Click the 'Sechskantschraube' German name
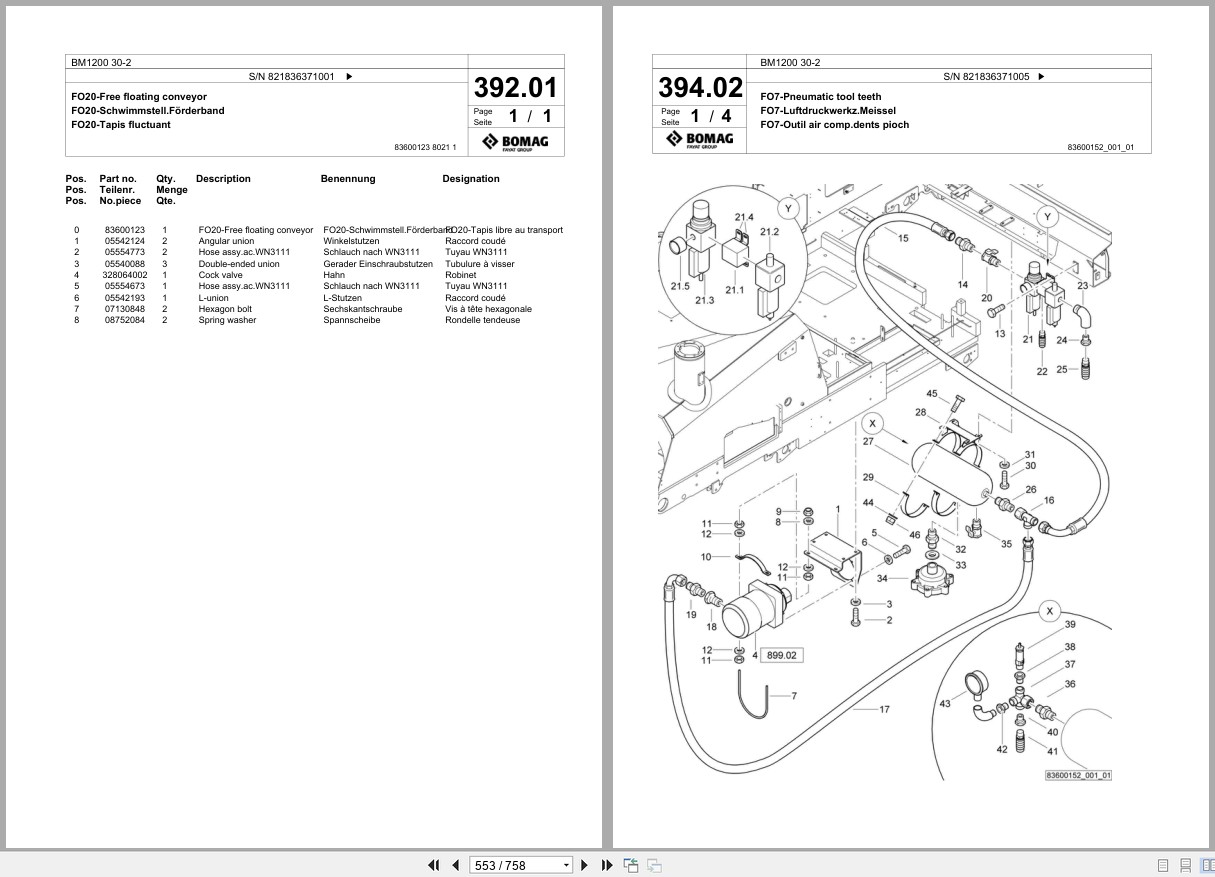Viewport: 1215px width, 877px height. [362, 309]
